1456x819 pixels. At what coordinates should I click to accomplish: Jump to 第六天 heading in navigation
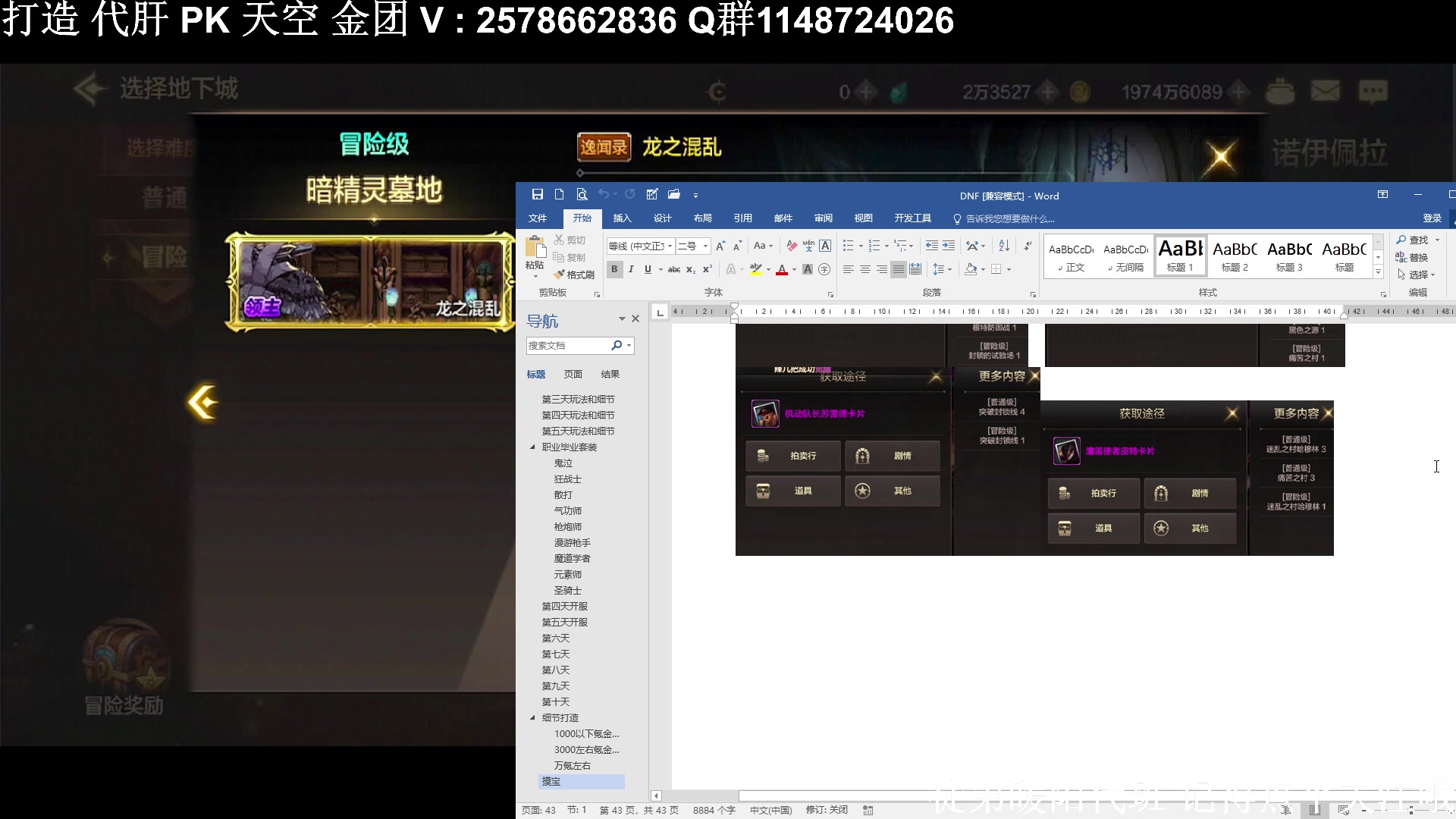(555, 639)
